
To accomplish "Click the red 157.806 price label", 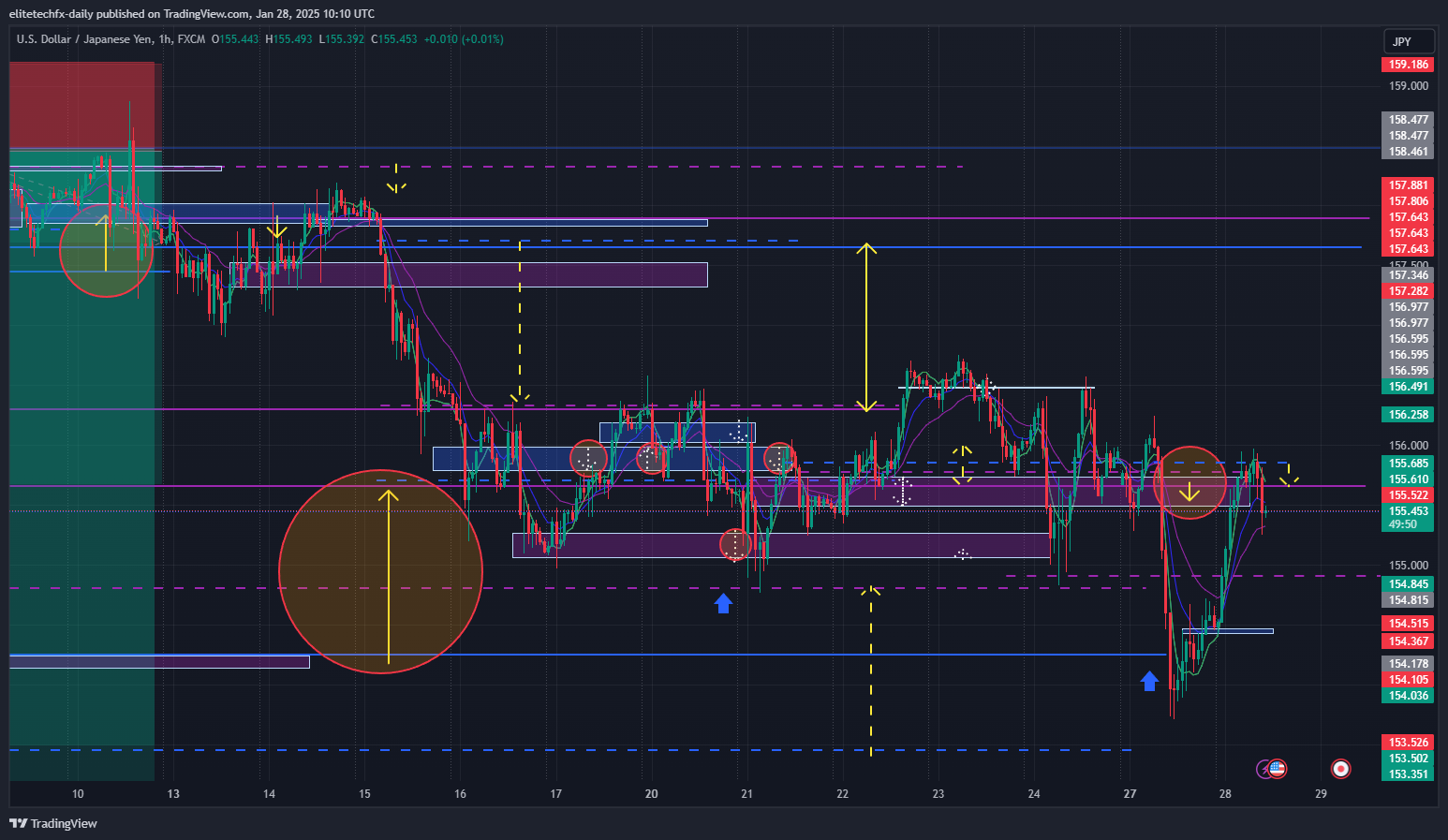I will tap(1408, 201).
